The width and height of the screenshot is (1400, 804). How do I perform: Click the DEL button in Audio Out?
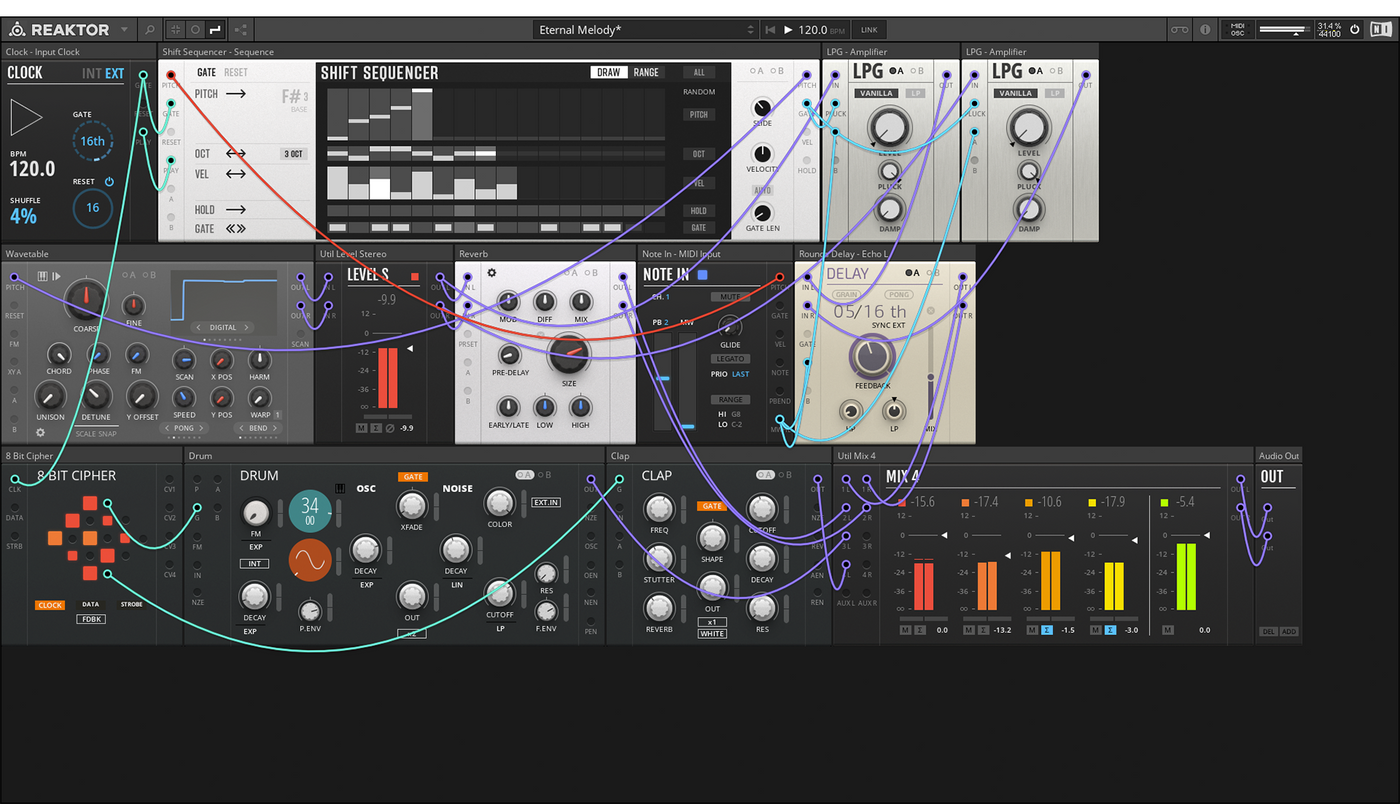(x=1268, y=631)
